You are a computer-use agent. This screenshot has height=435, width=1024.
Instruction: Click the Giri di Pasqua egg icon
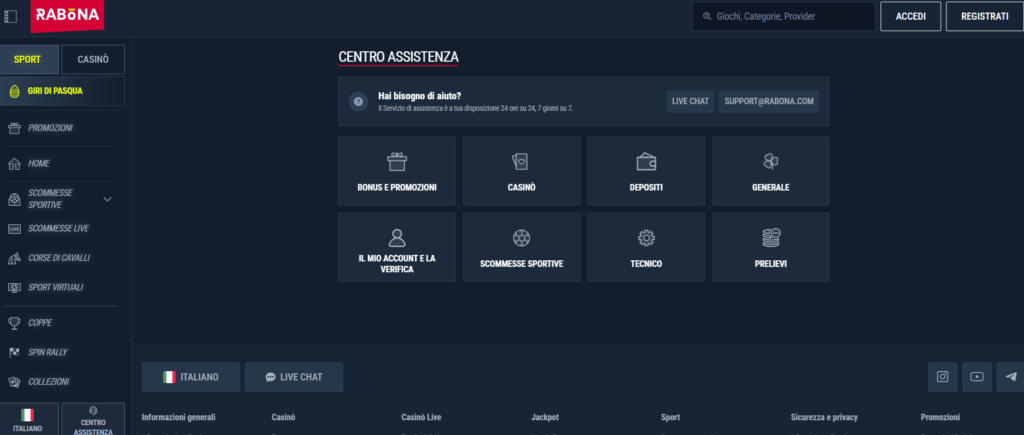[x=14, y=91]
